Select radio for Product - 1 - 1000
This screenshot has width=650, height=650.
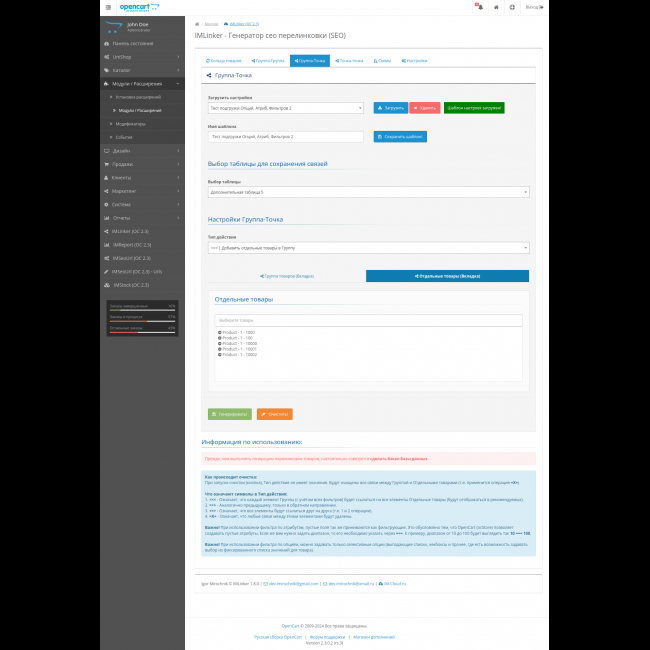pyautogui.click(x=219, y=331)
